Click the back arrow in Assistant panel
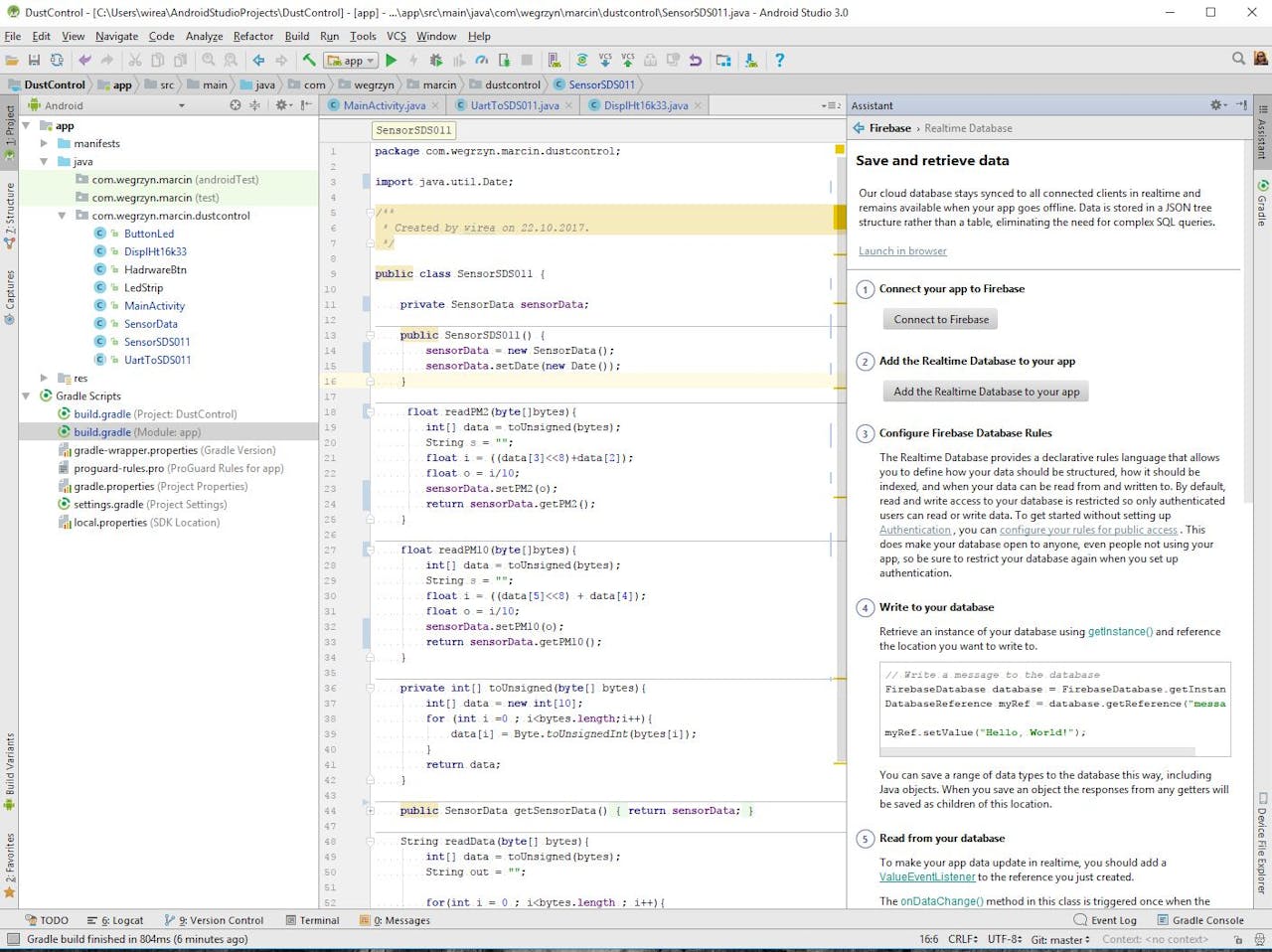Viewport: 1272px width, 952px height. 858,128
